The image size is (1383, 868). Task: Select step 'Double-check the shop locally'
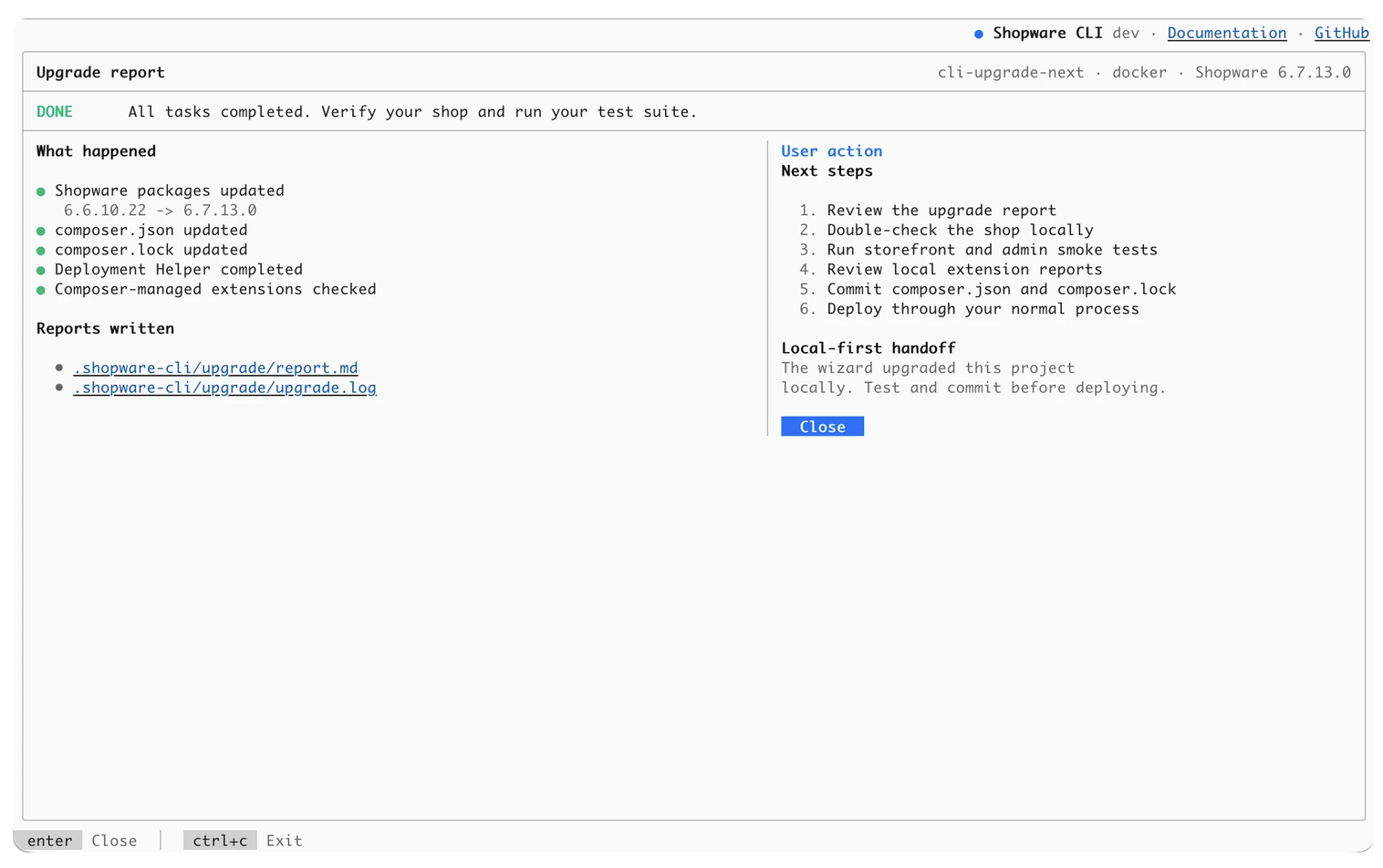click(x=960, y=230)
